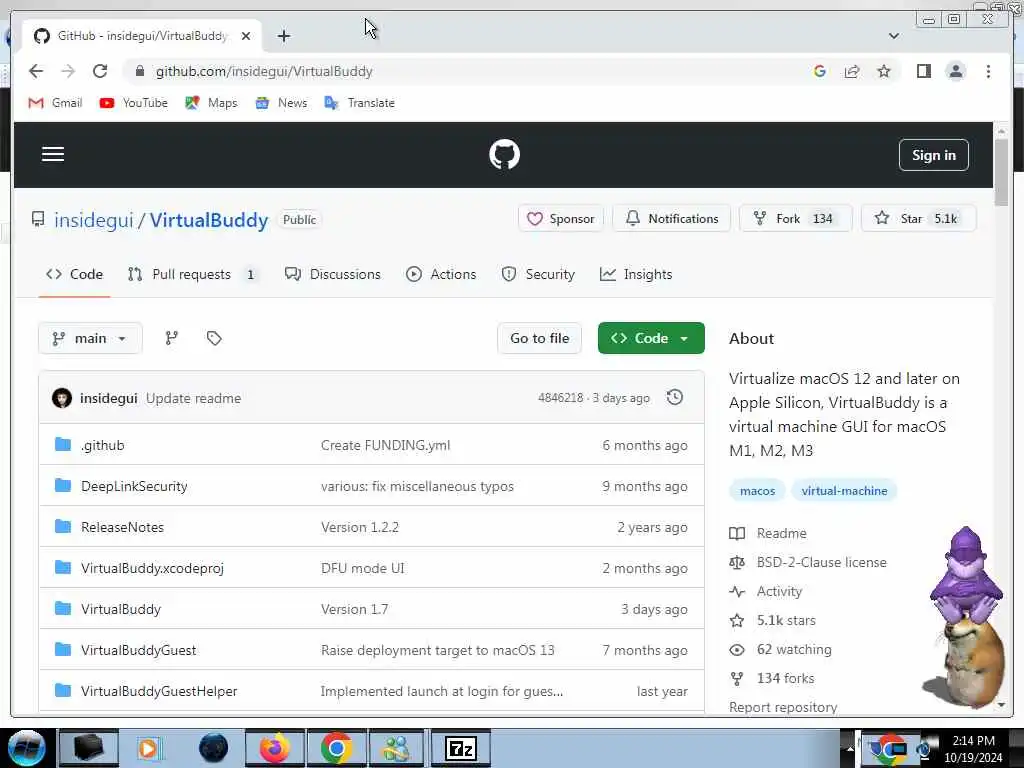Open Chrome profile avatar
Viewport: 1024px width, 768px height.
[955, 71]
